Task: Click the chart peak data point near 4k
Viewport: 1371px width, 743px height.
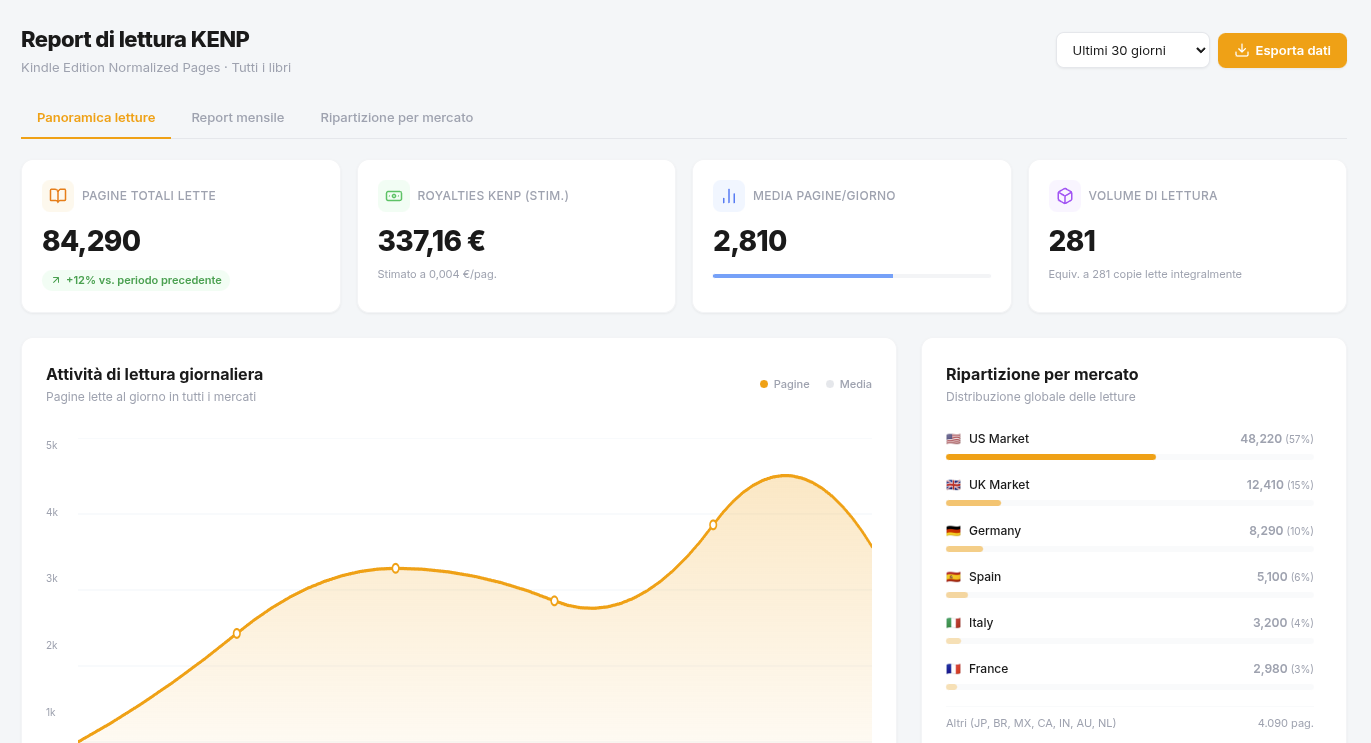Action: pos(713,525)
